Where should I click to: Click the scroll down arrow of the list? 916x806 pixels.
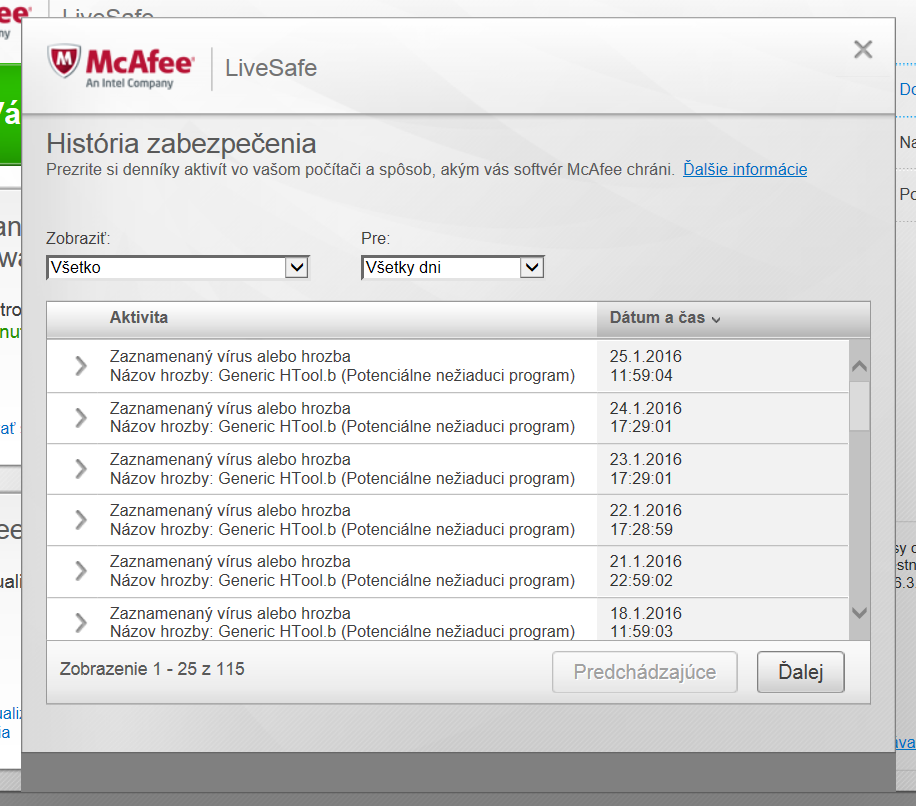tap(859, 613)
